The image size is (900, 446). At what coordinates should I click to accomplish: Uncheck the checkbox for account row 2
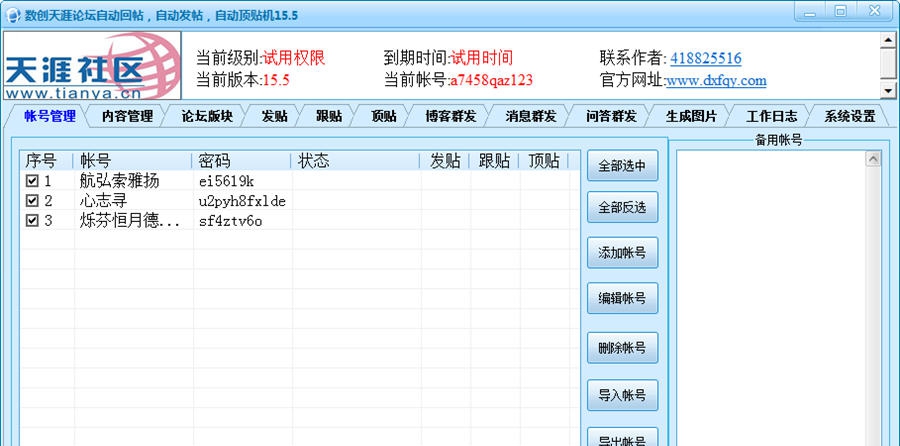point(32,201)
